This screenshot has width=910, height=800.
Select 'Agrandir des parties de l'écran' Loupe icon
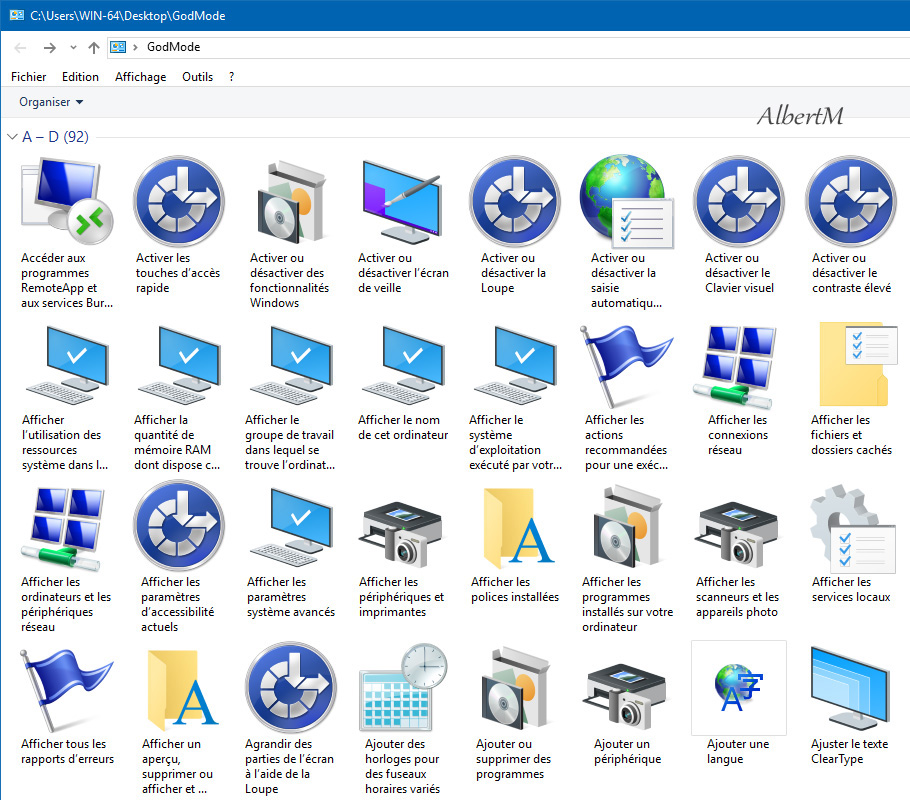point(291,687)
